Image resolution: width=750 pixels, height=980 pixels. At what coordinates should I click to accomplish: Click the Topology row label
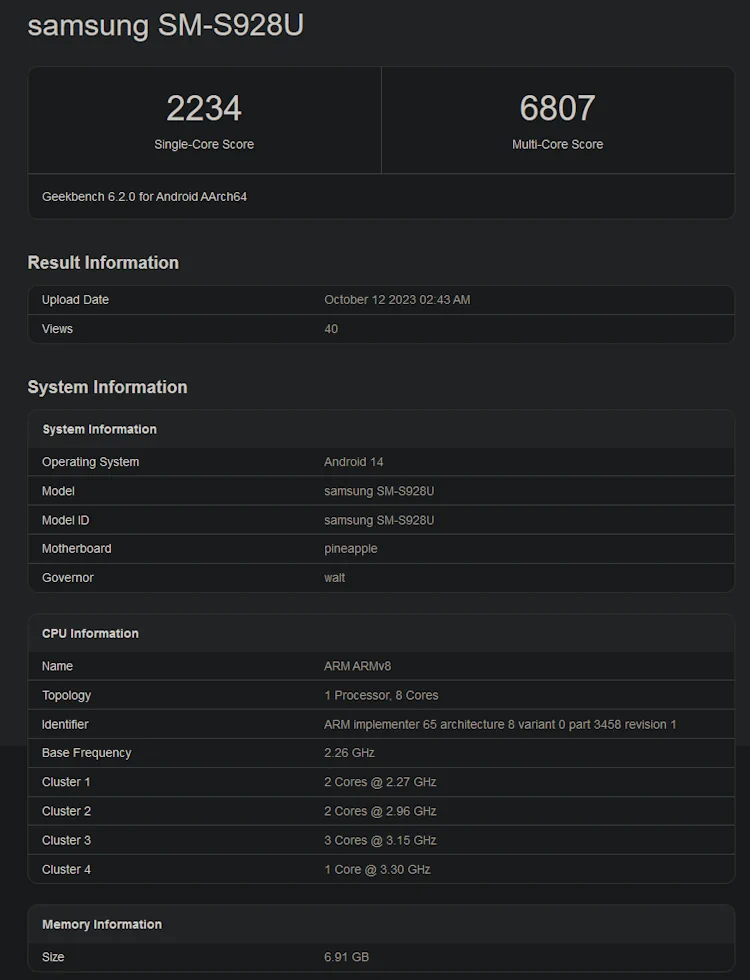pyautogui.click(x=66, y=696)
